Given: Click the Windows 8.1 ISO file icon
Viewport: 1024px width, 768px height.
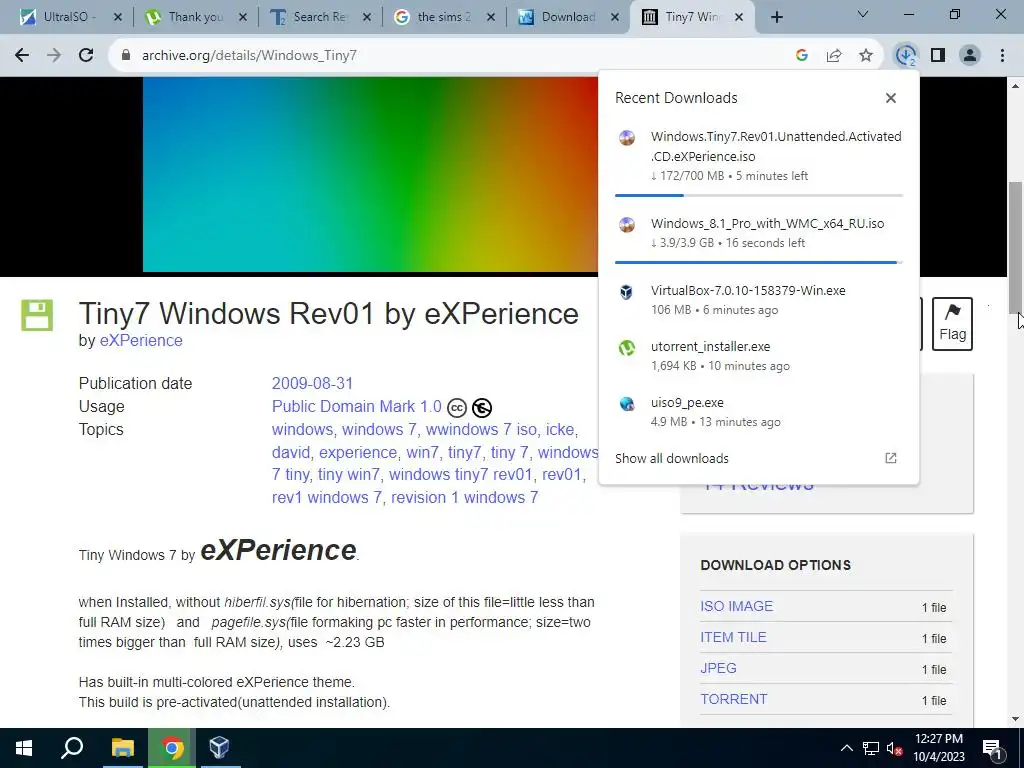Looking at the screenshot, I should pos(626,225).
